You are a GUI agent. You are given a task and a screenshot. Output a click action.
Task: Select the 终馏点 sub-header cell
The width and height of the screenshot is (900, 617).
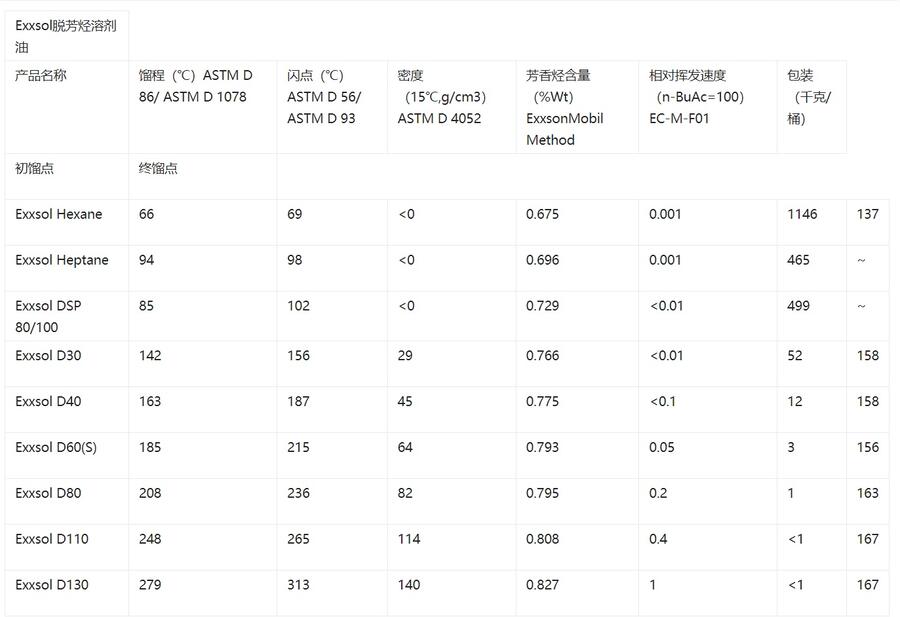(x=158, y=168)
